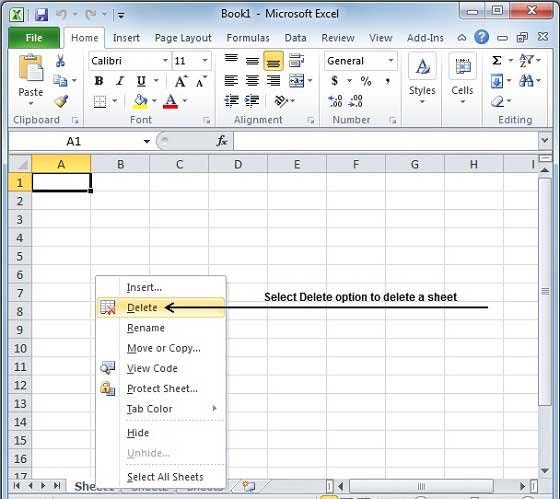Click Increase Indent icon

(x=252, y=101)
